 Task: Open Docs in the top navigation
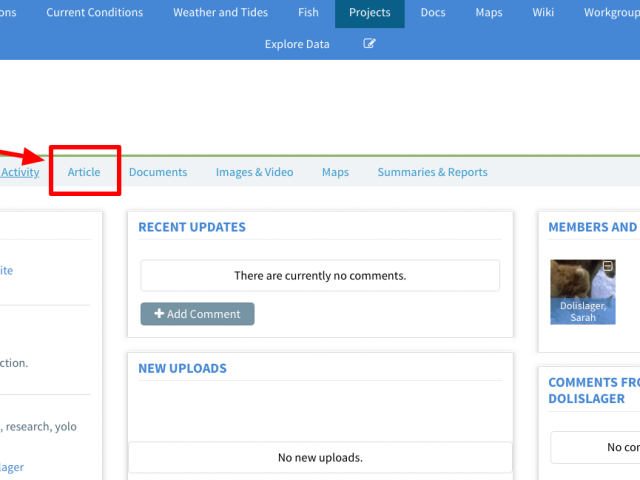tap(433, 13)
